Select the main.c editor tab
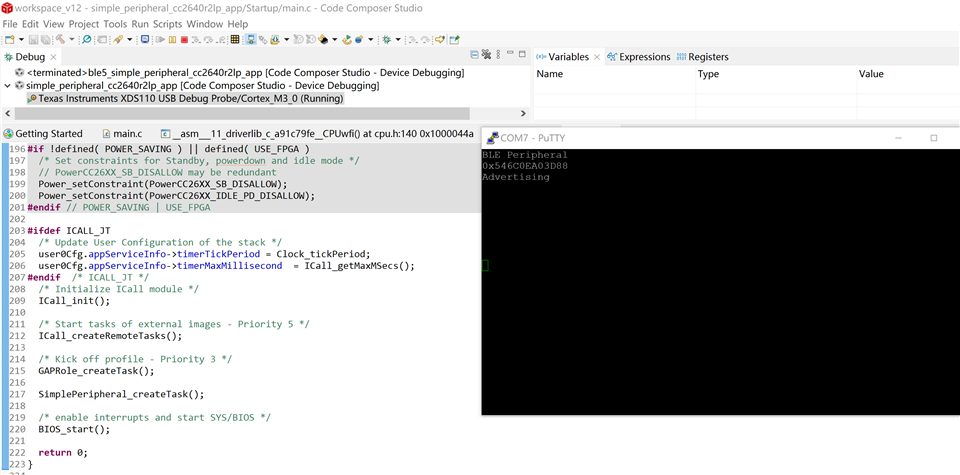 [127, 134]
